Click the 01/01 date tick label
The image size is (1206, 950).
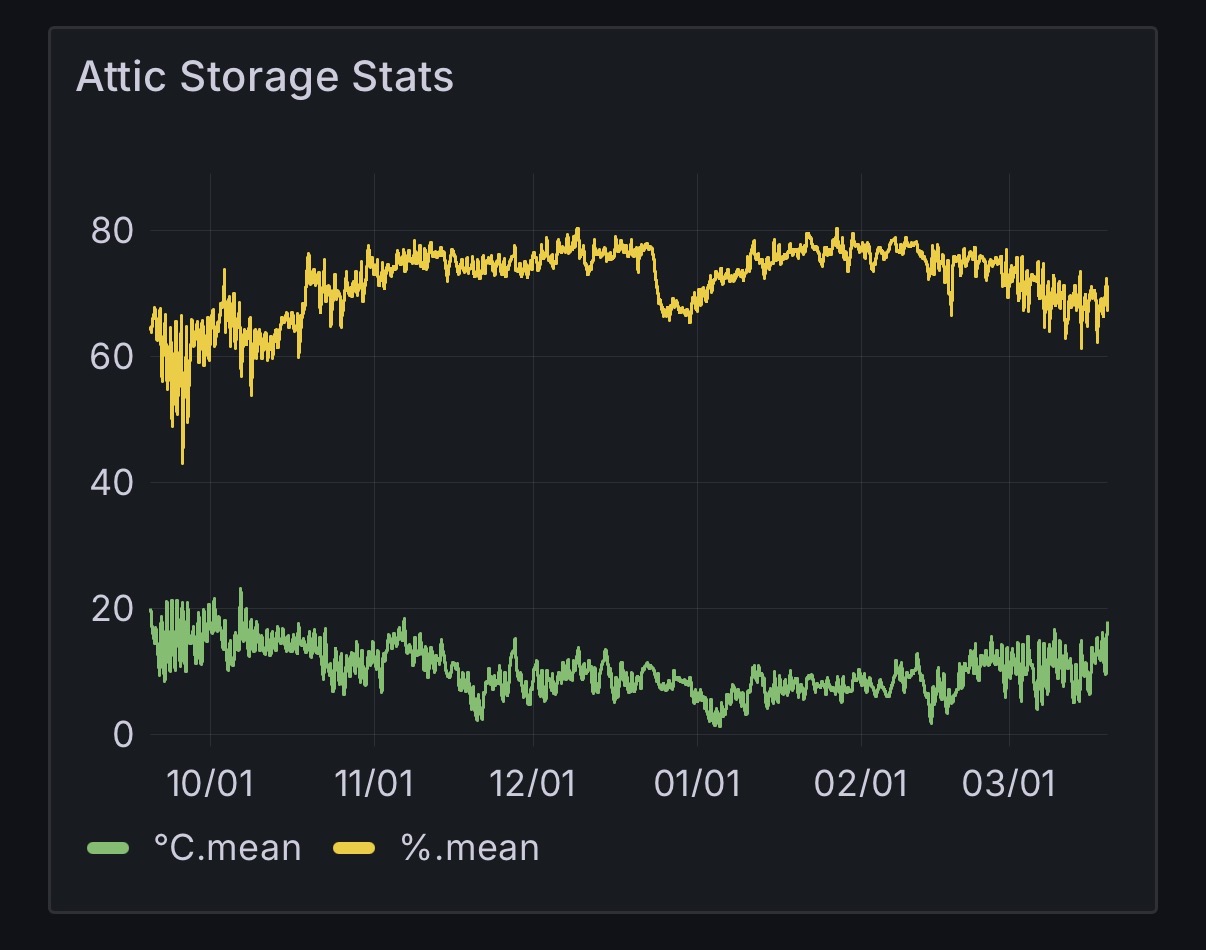point(697,783)
